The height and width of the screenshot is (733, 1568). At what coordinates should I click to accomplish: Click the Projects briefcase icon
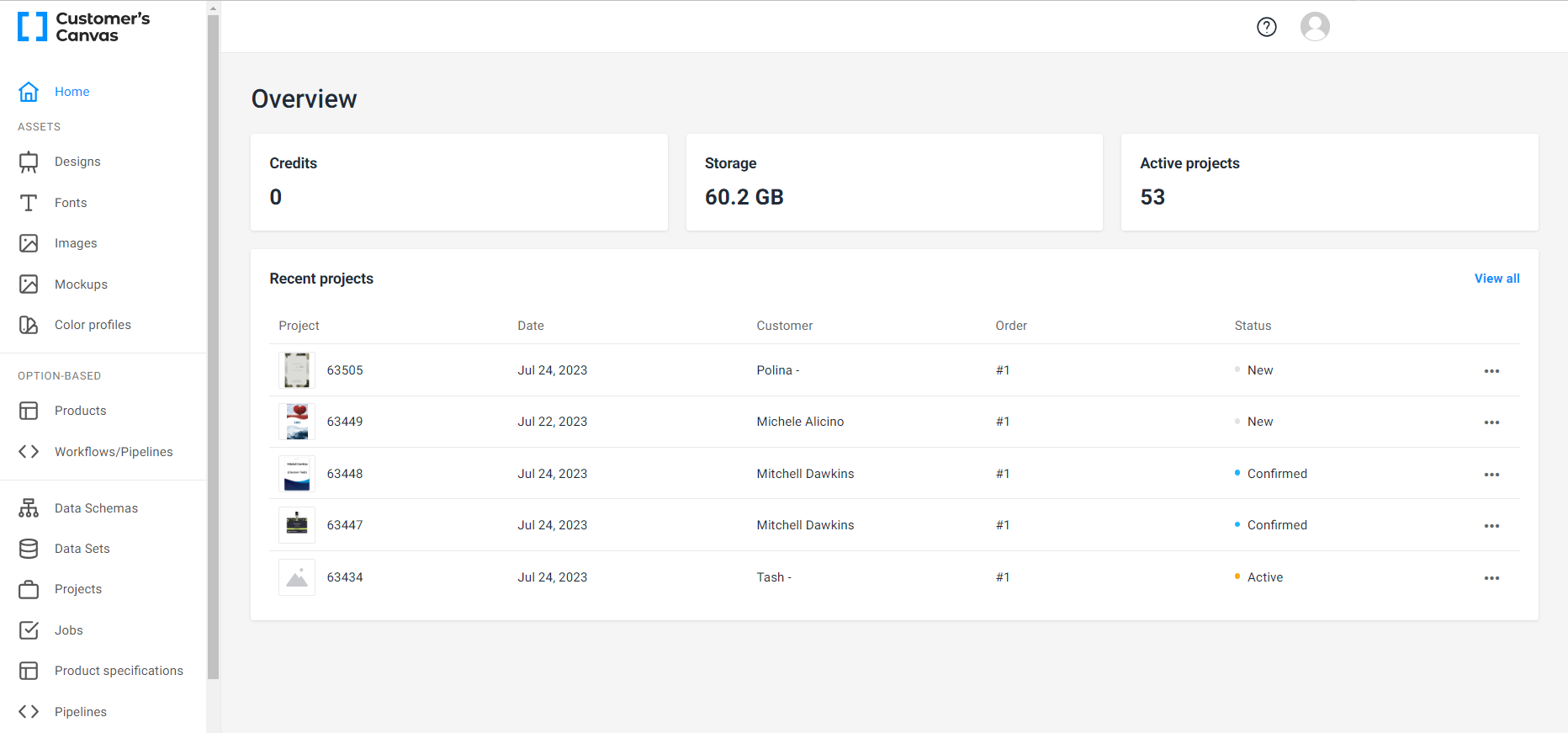(x=29, y=589)
